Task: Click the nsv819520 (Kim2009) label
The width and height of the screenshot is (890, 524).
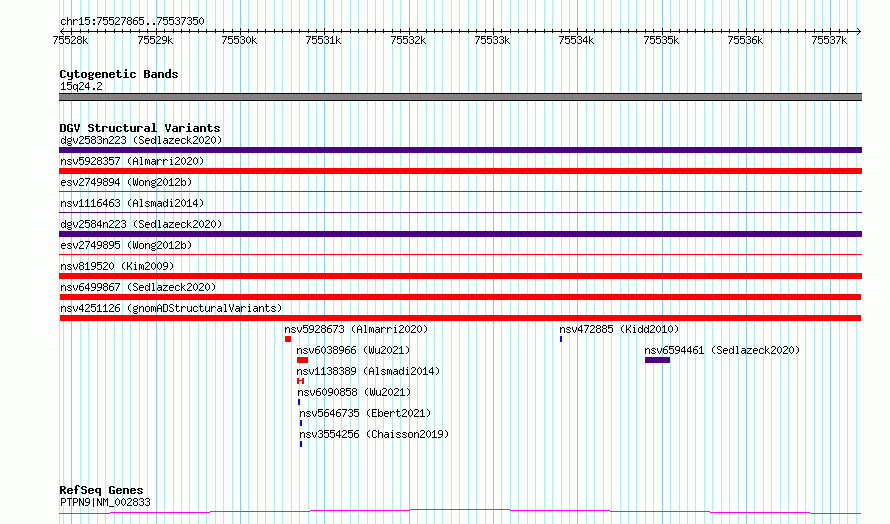Action: pos(117,266)
